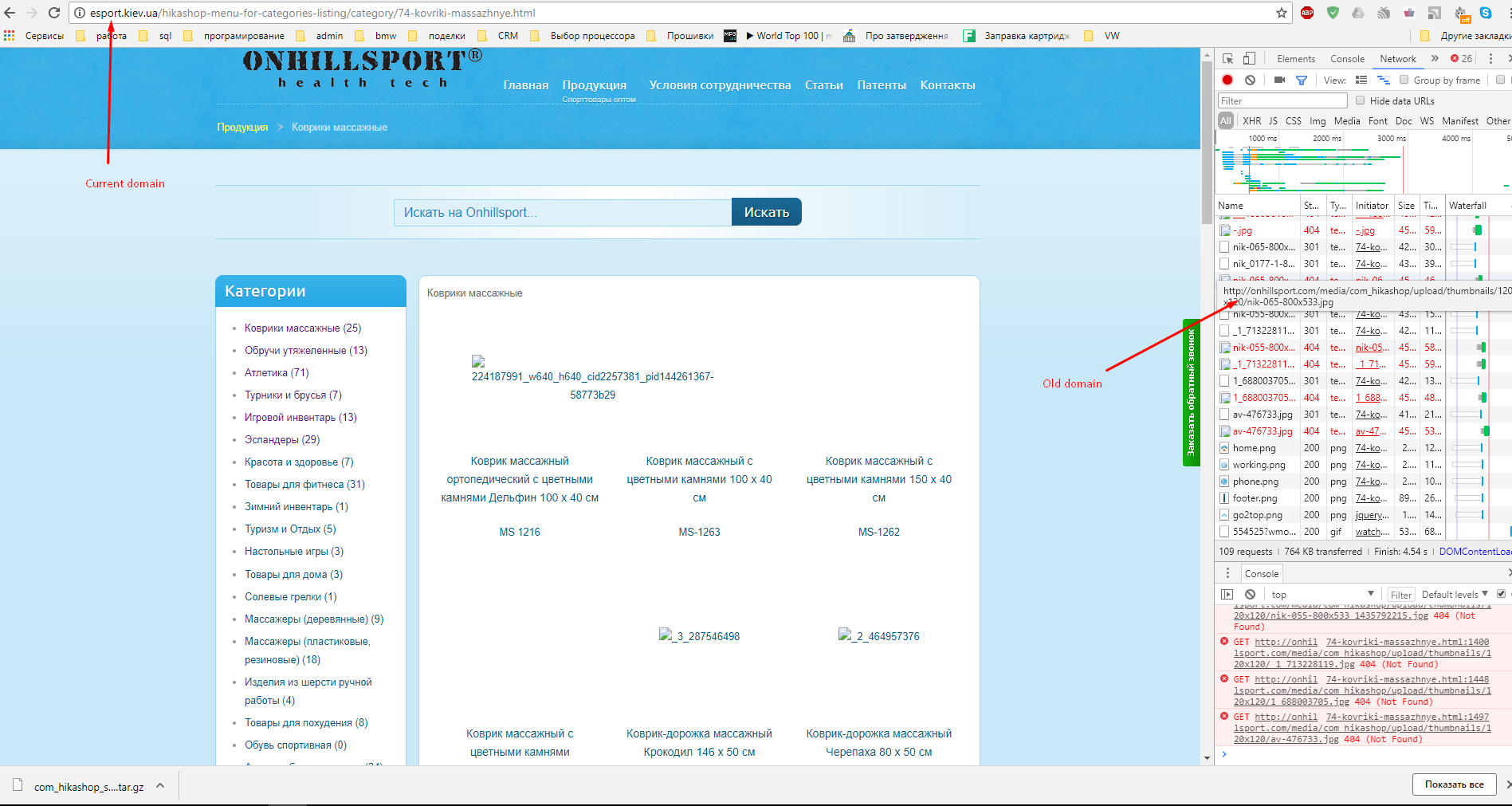Go to the Главная menu item
Screen dimensions: 1512x806
pyautogui.click(x=525, y=85)
